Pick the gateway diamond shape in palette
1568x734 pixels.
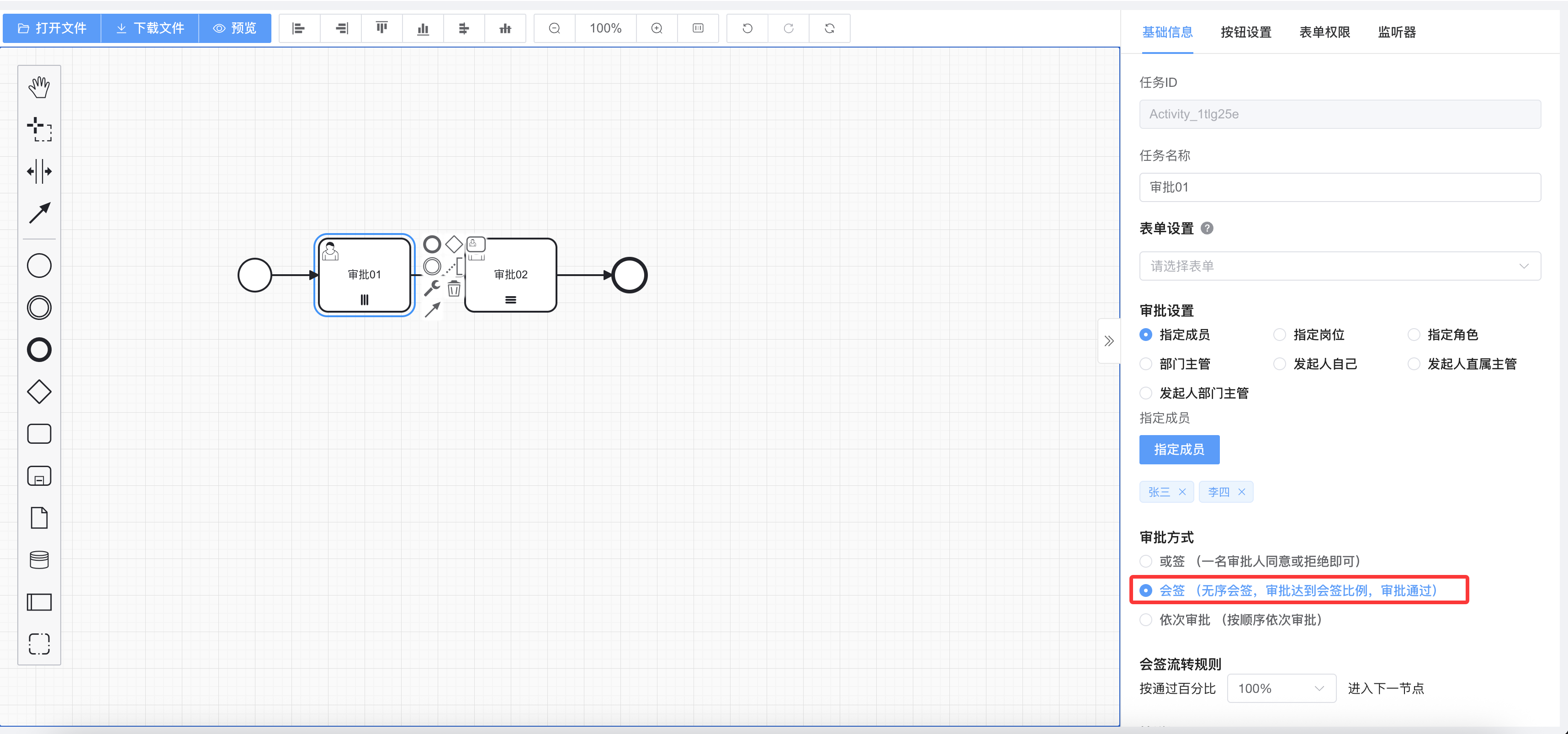click(x=39, y=392)
